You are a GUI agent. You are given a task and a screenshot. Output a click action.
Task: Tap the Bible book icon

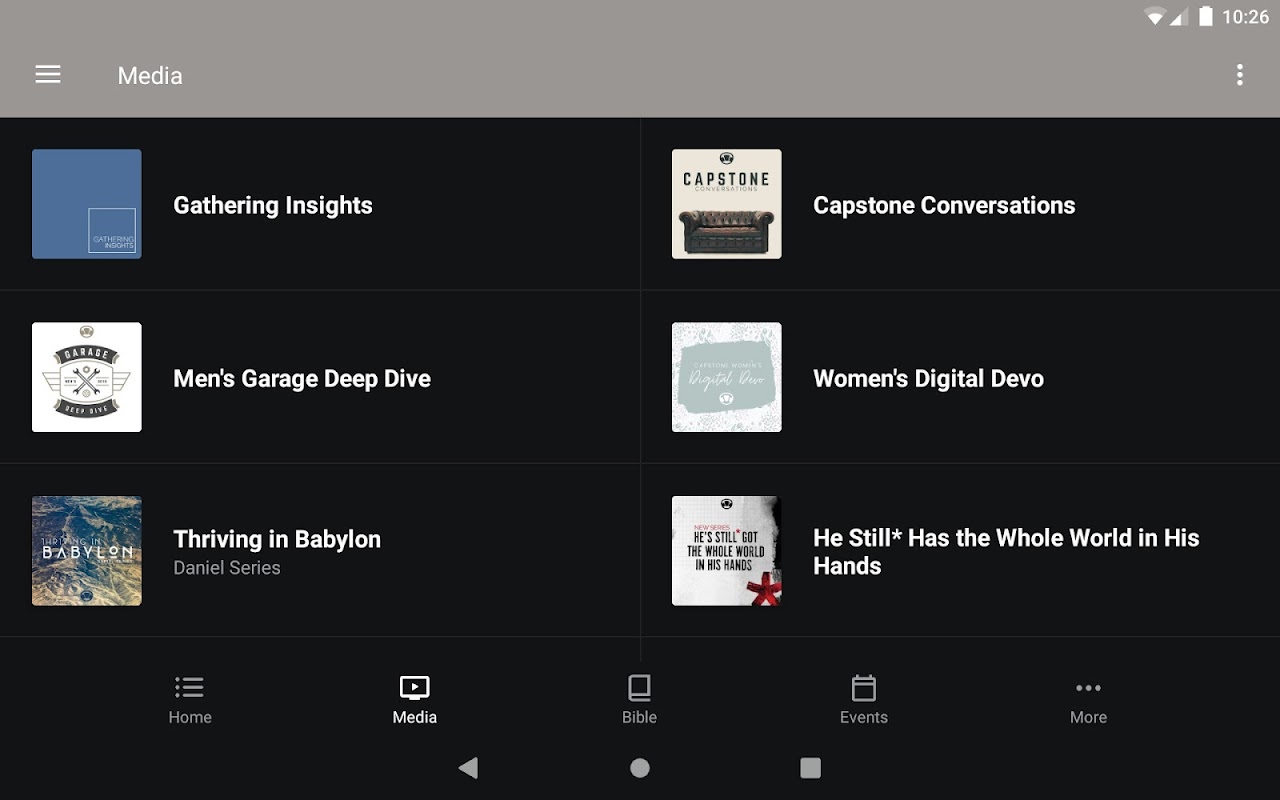point(639,688)
